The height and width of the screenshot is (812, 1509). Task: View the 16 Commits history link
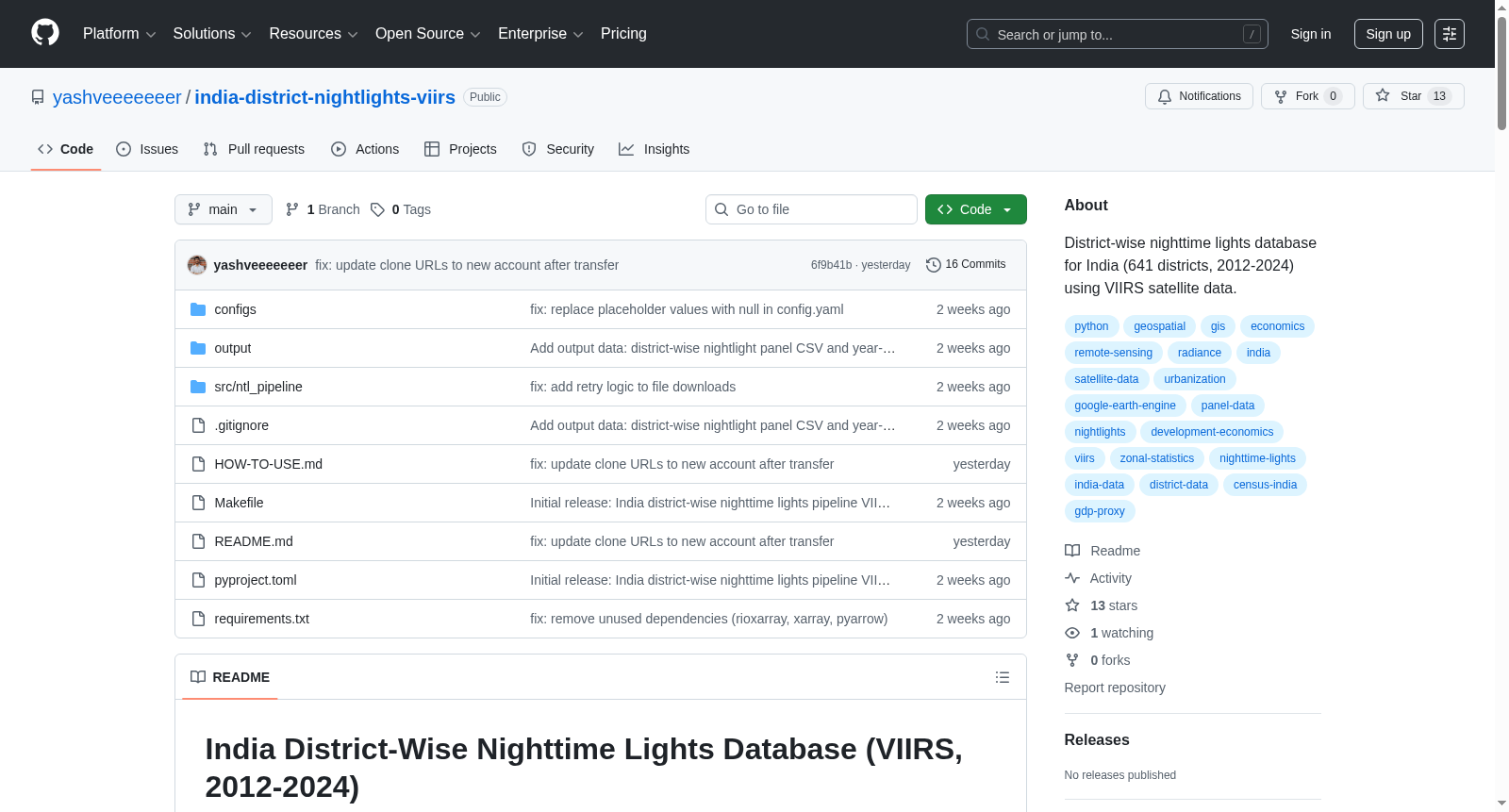(x=966, y=265)
